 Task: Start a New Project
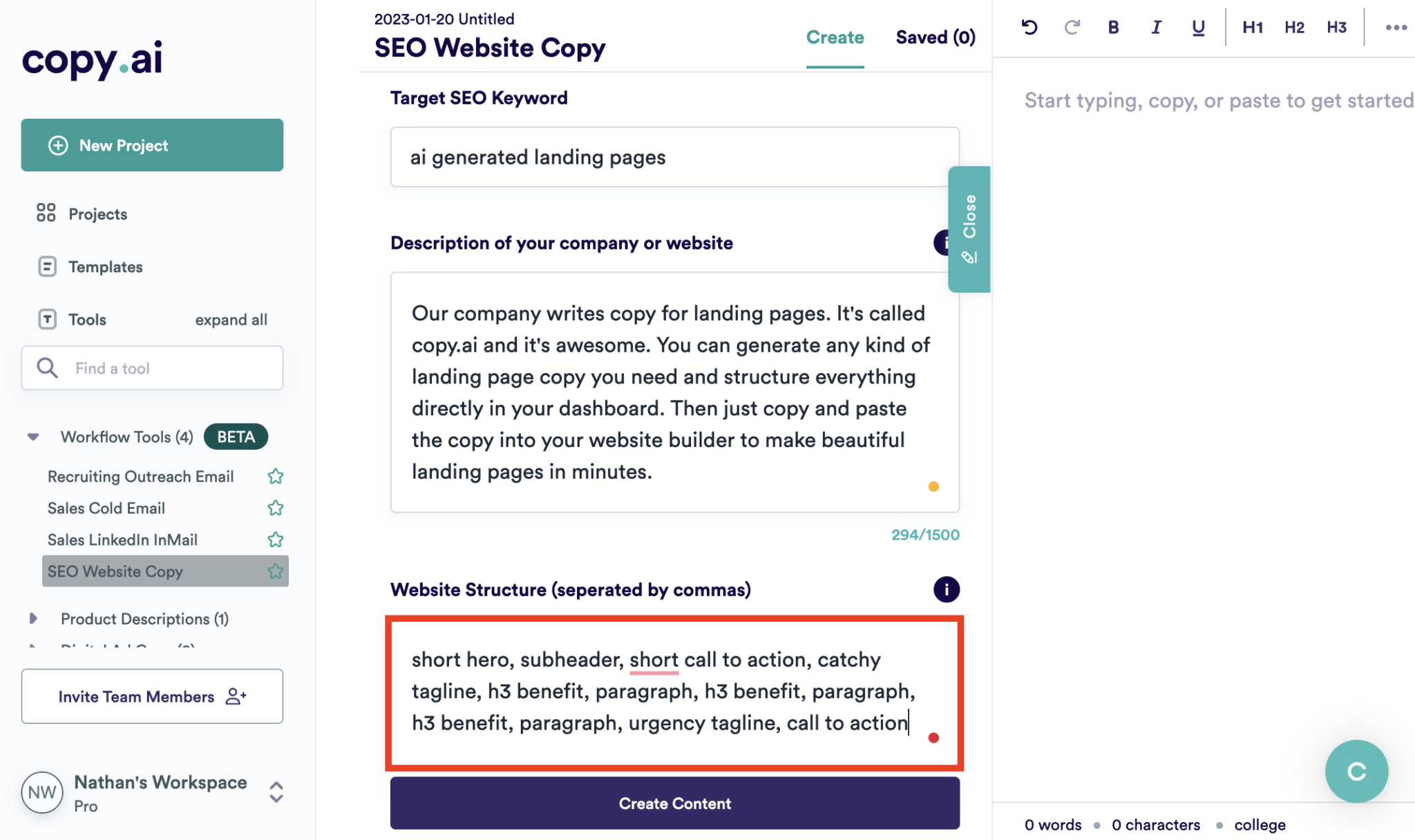tap(152, 145)
